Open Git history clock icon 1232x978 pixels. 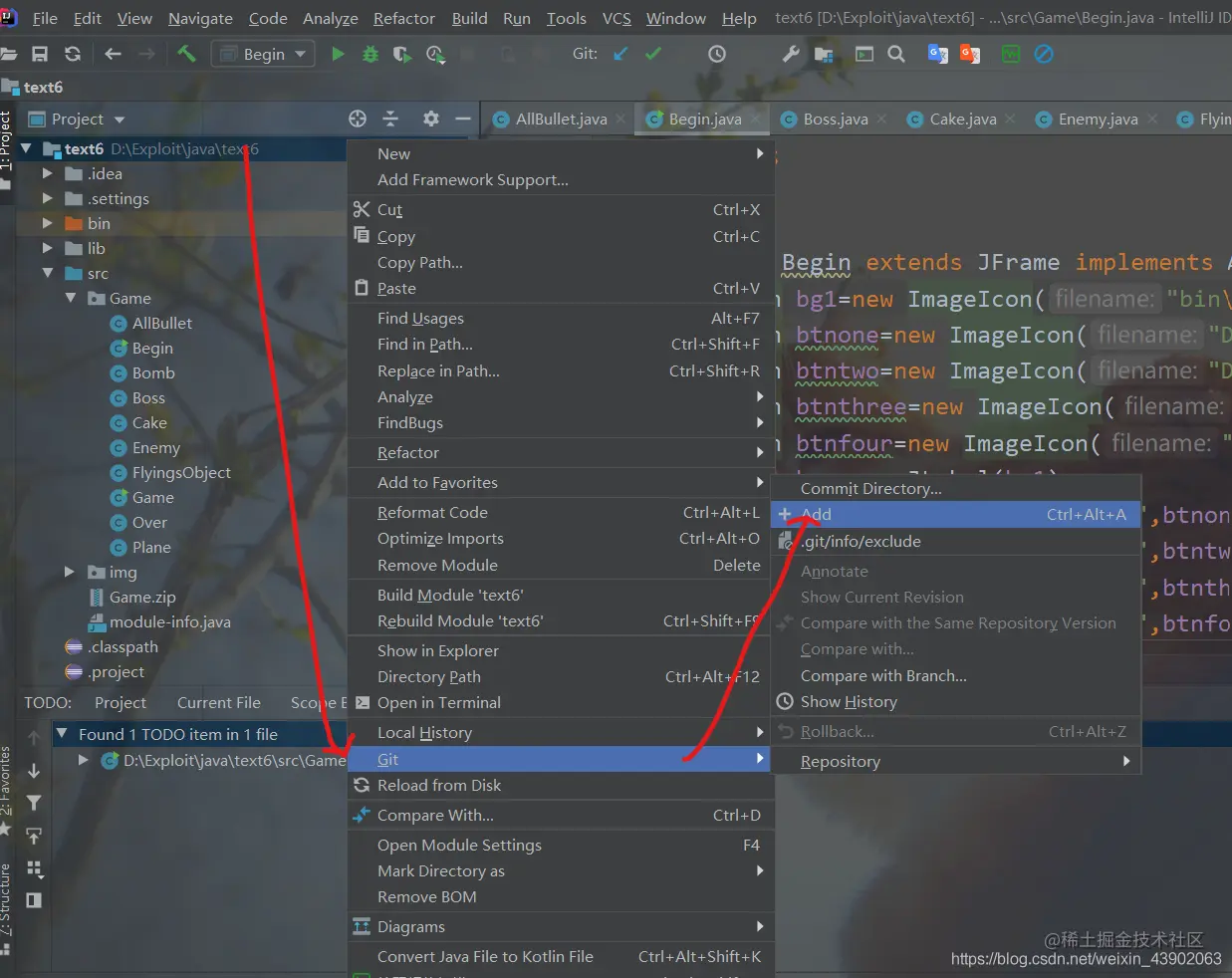(717, 54)
